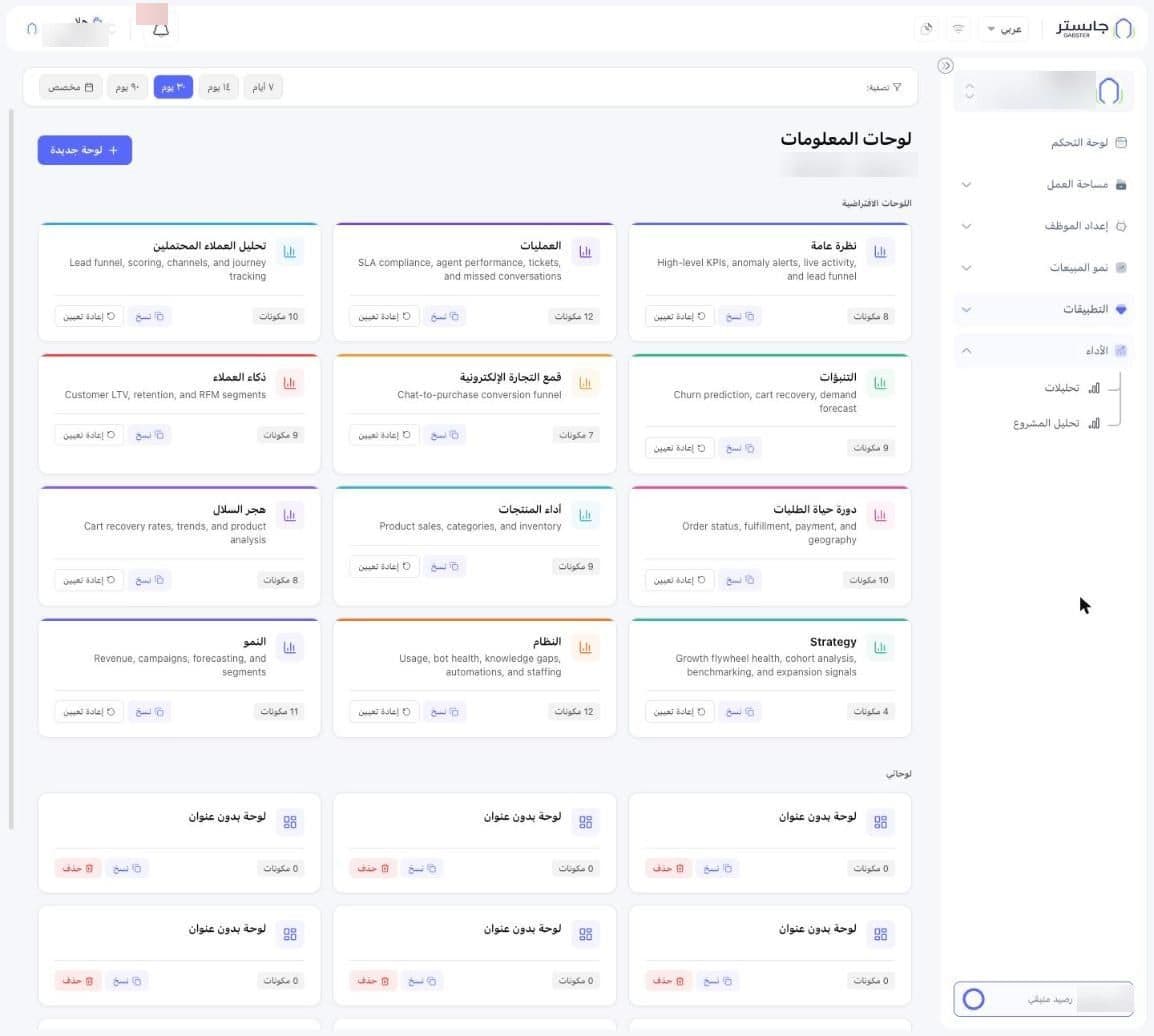Open the عربي language dropdown
The height and width of the screenshot is (1036, 1154).
(x=1005, y=29)
